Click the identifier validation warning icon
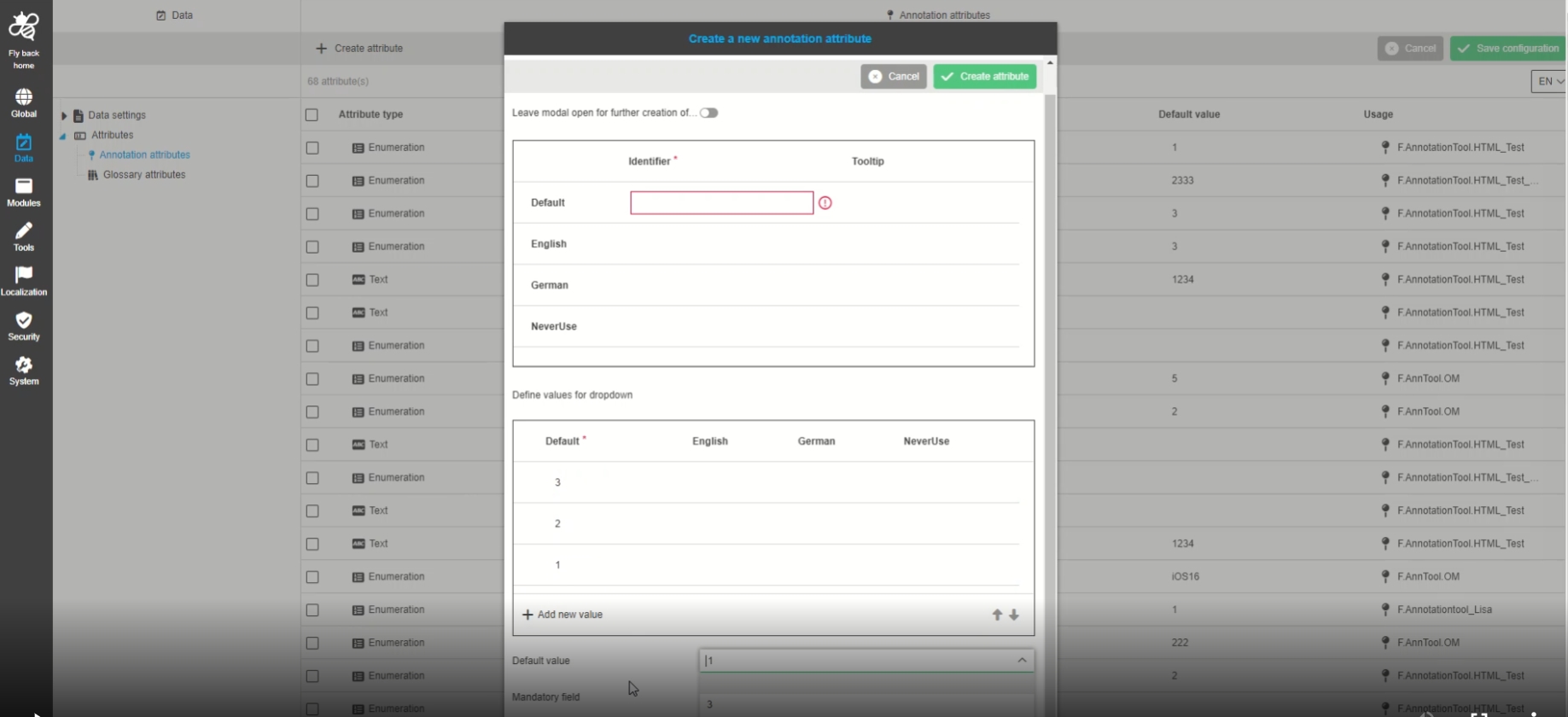The width and height of the screenshot is (1568, 717). coord(825,203)
